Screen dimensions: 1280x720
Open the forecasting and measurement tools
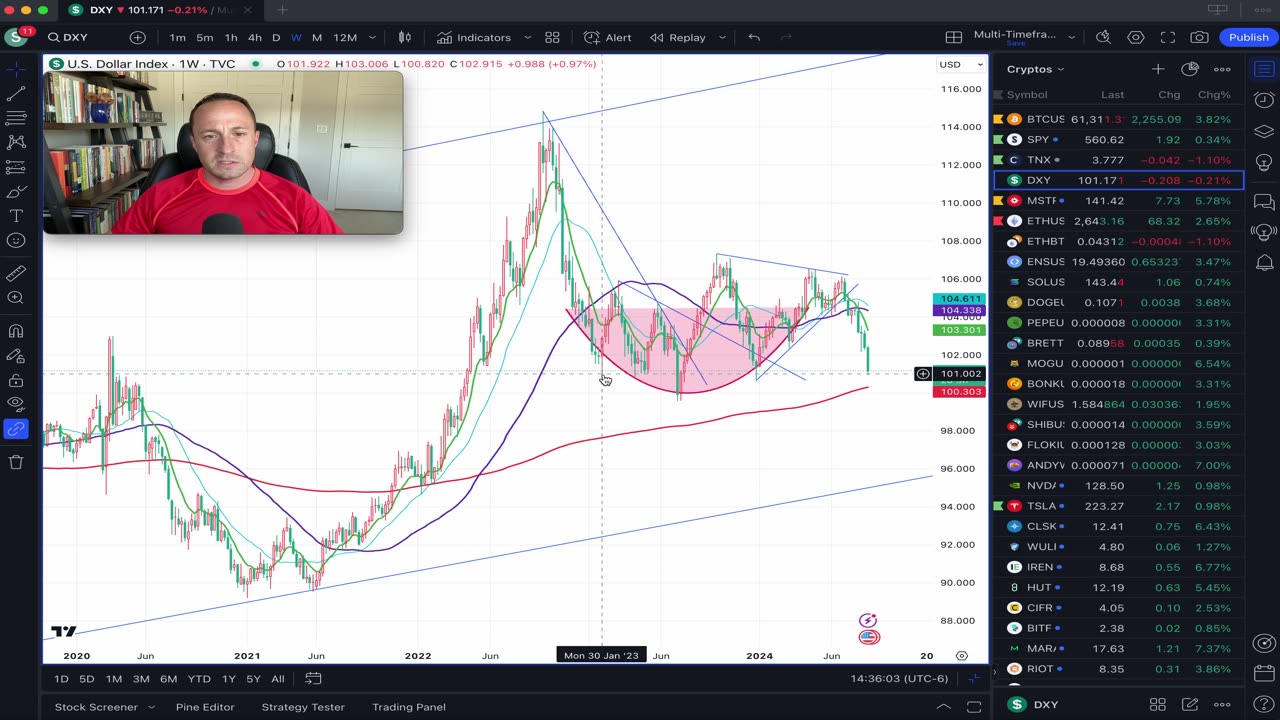coord(16,168)
